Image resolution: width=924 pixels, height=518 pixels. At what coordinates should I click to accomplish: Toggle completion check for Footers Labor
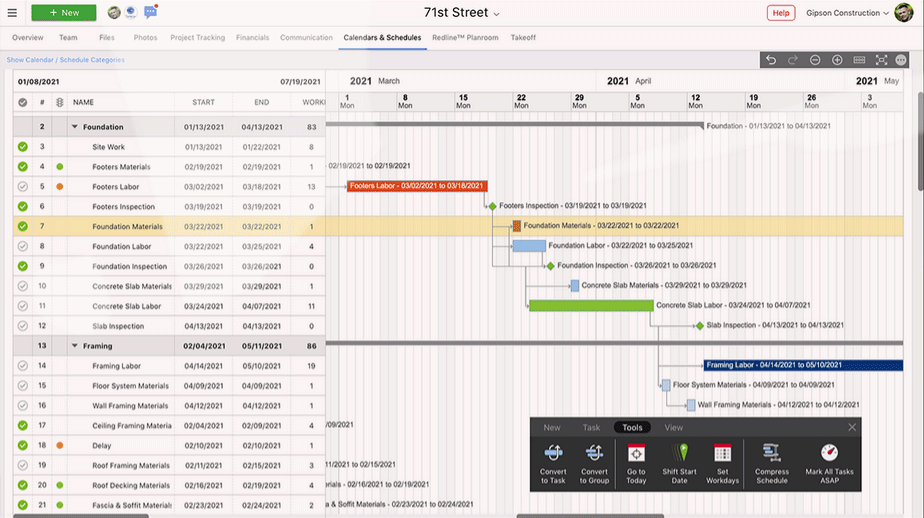coord(22,187)
